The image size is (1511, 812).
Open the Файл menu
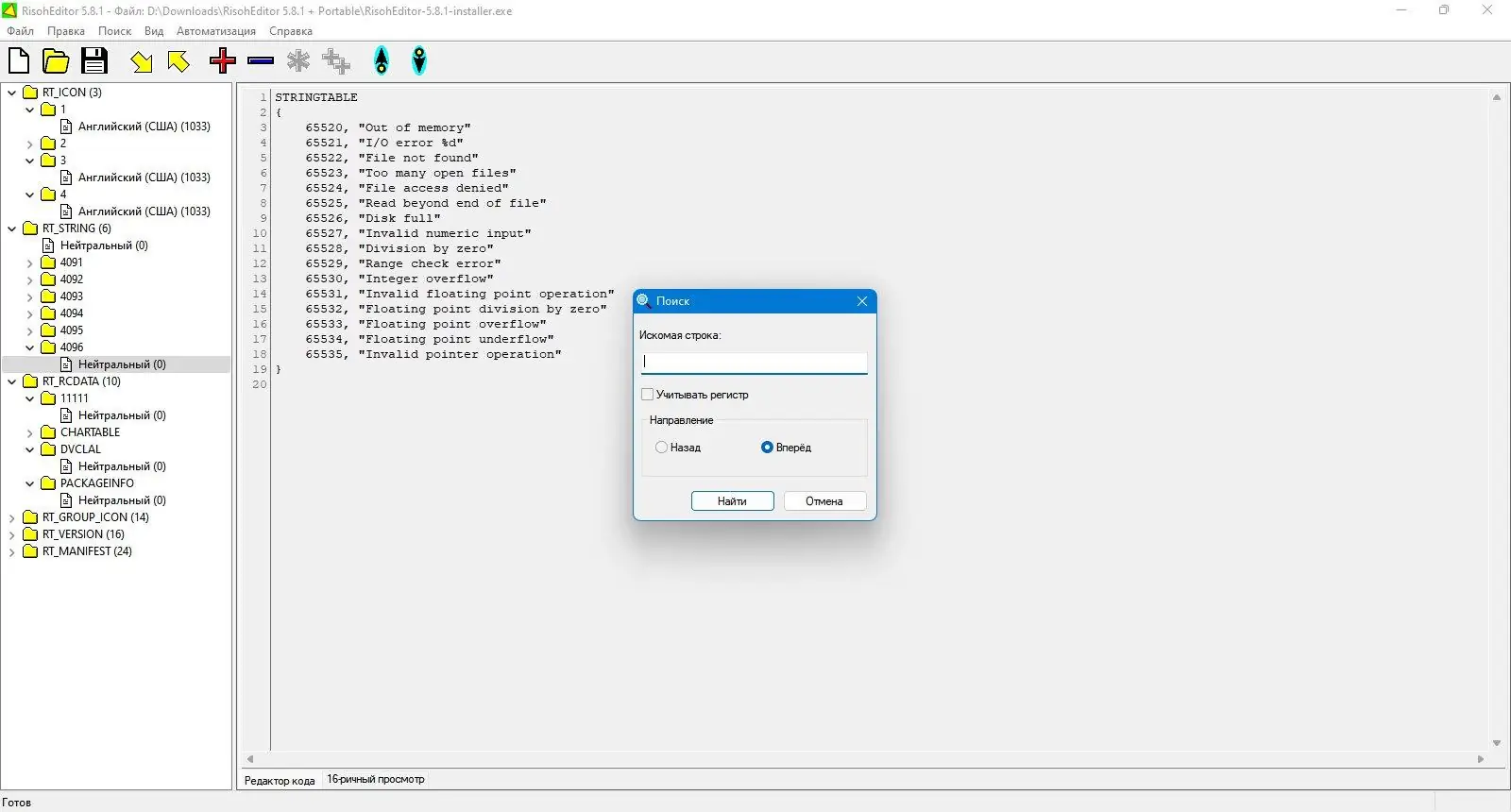(20, 31)
